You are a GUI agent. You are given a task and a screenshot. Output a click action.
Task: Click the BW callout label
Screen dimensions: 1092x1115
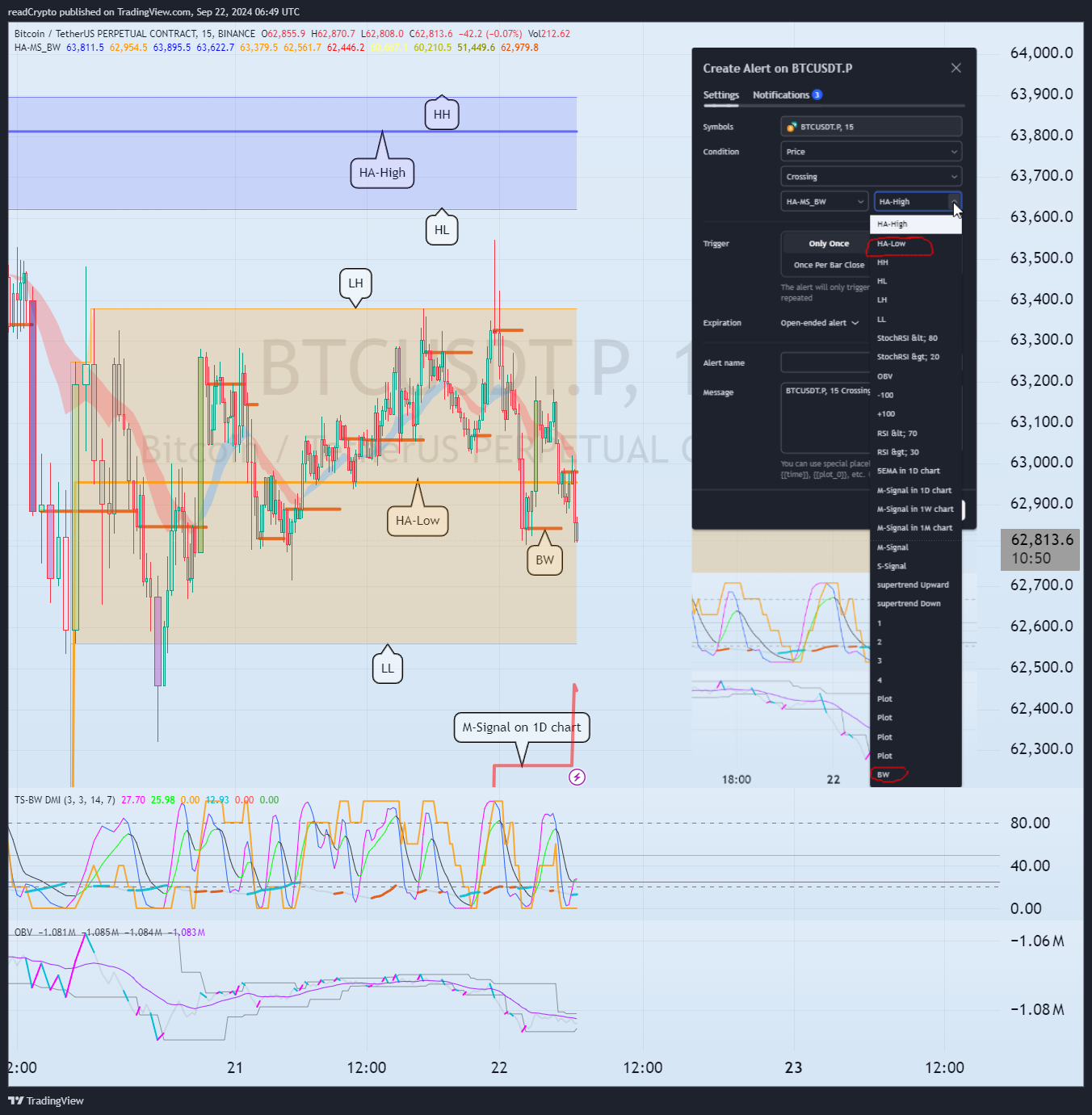(x=545, y=560)
